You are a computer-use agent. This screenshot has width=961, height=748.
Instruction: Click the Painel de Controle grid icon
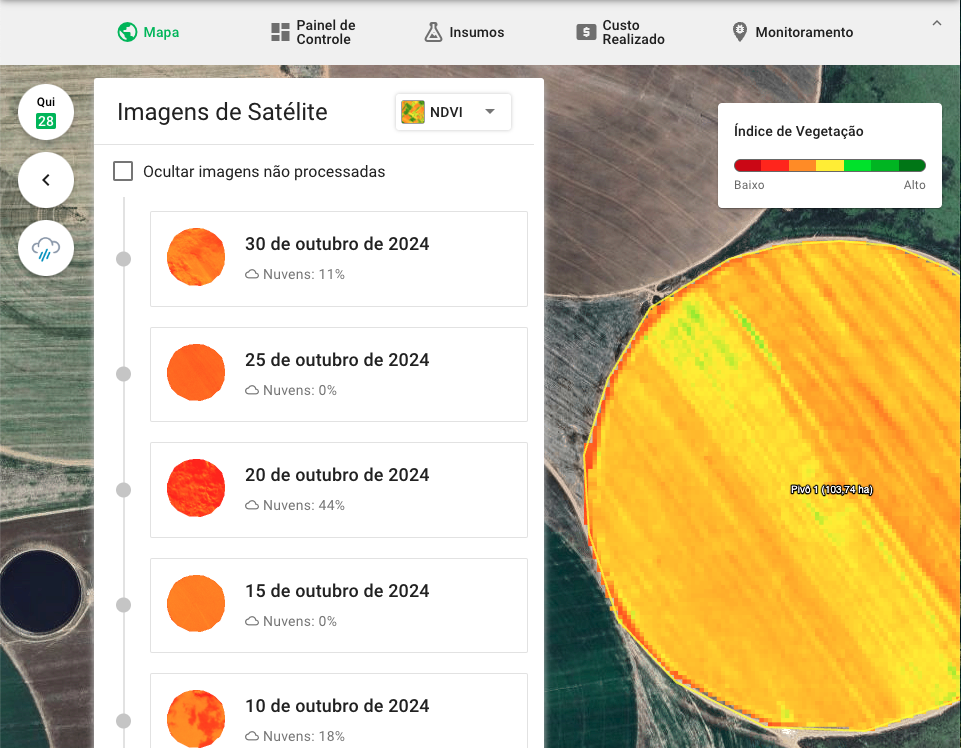point(280,32)
